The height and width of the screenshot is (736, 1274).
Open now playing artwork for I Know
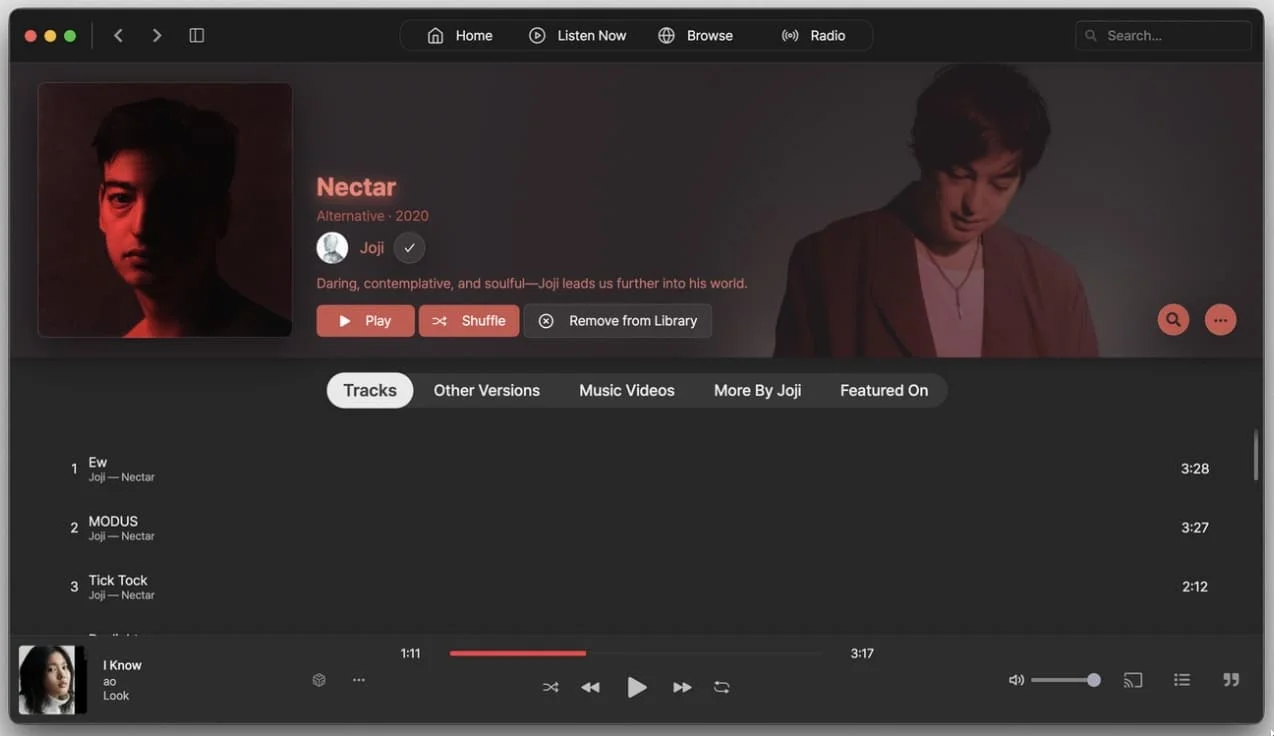click(x=52, y=680)
